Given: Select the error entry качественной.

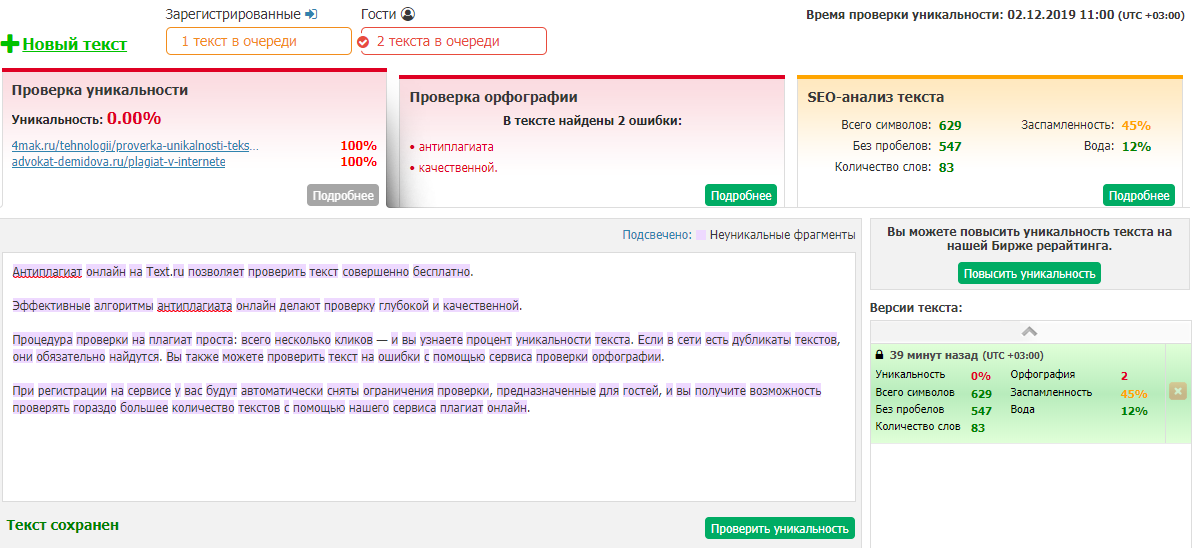Looking at the screenshot, I should point(458,167).
